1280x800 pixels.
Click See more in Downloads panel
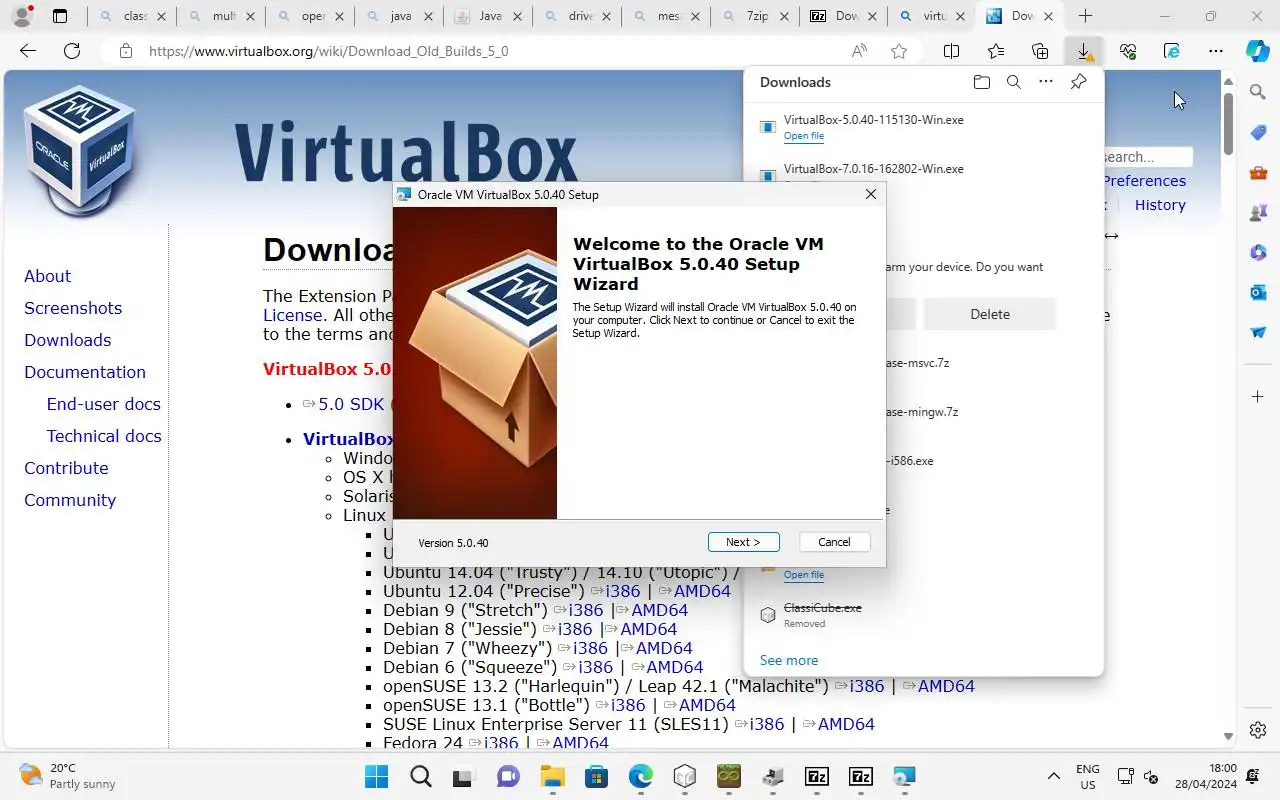[x=789, y=660]
